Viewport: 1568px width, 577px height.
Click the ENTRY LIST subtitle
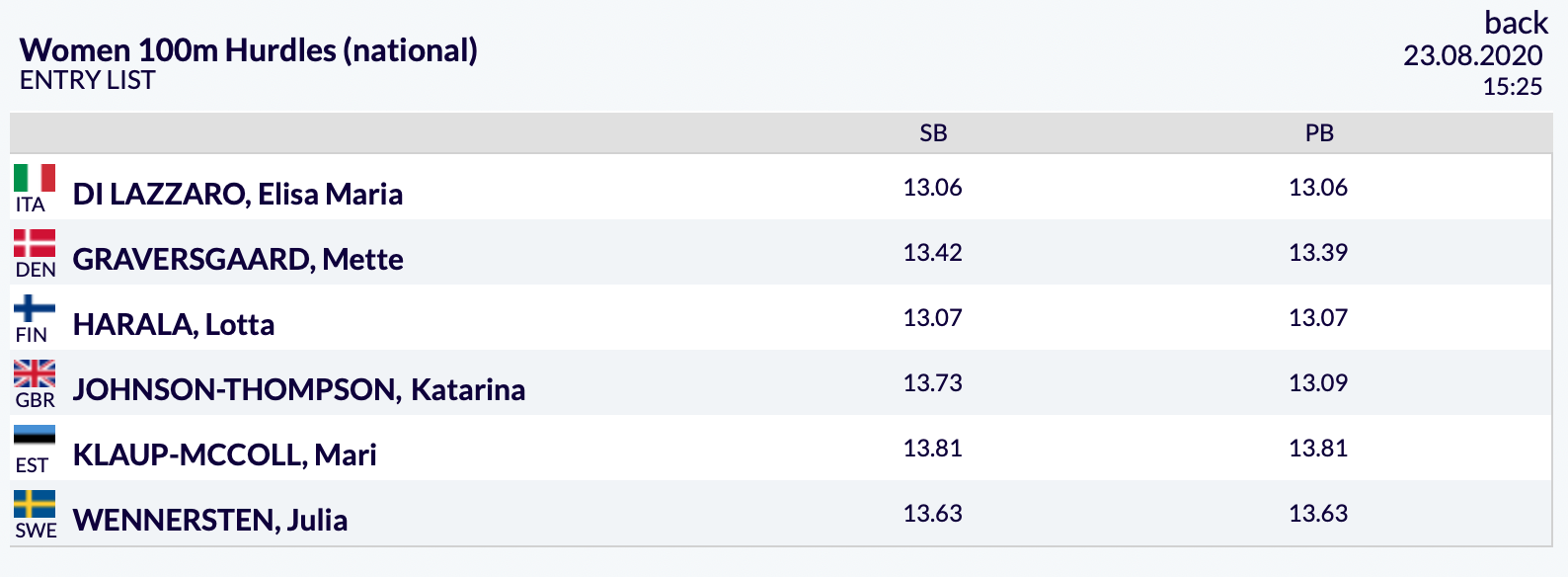[88, 80]
